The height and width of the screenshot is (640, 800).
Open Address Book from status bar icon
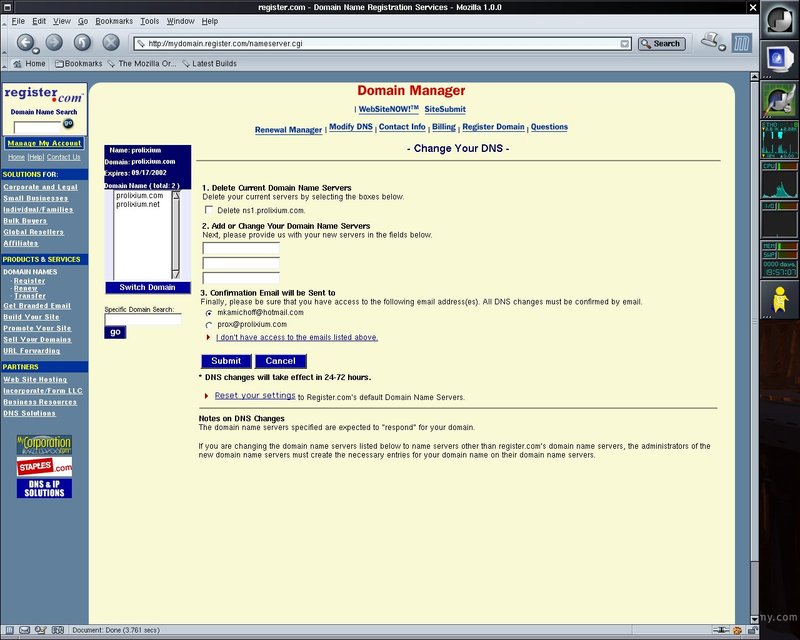(x=58, y=630)
